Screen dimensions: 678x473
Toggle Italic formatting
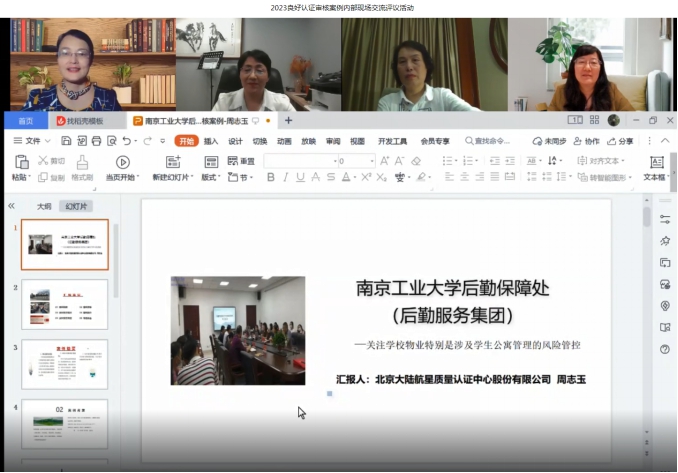coord(286,178)
